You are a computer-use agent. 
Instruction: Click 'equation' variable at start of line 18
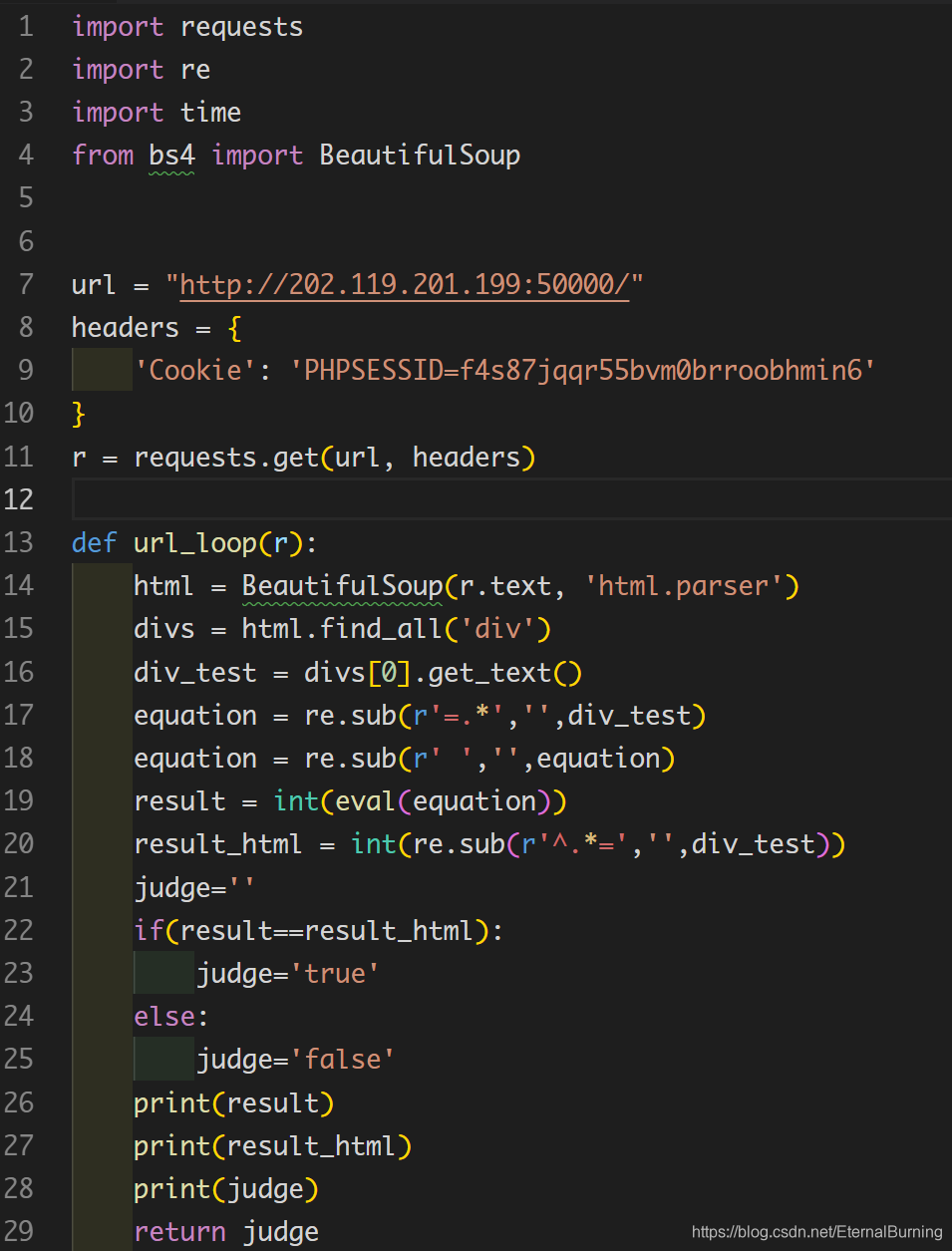pos(195,759)
